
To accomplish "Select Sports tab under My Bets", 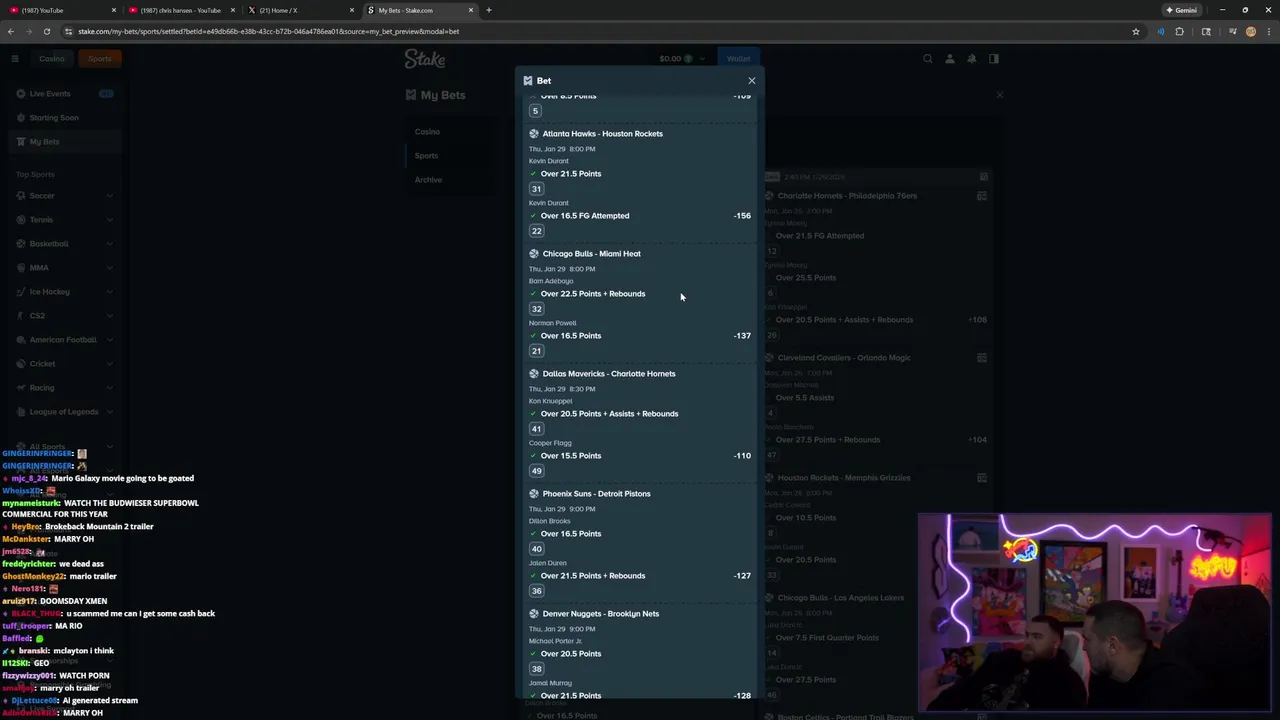I will pos(427,156).
